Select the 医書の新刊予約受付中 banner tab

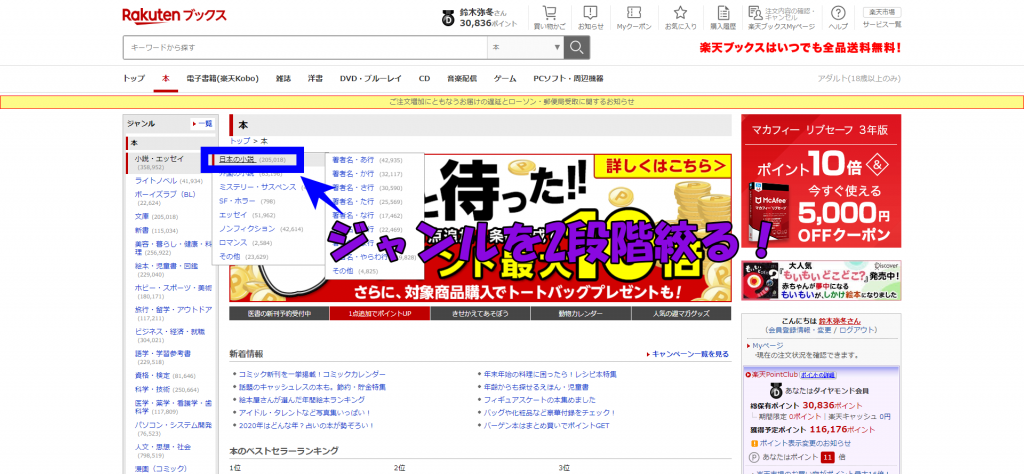[279, 313]
